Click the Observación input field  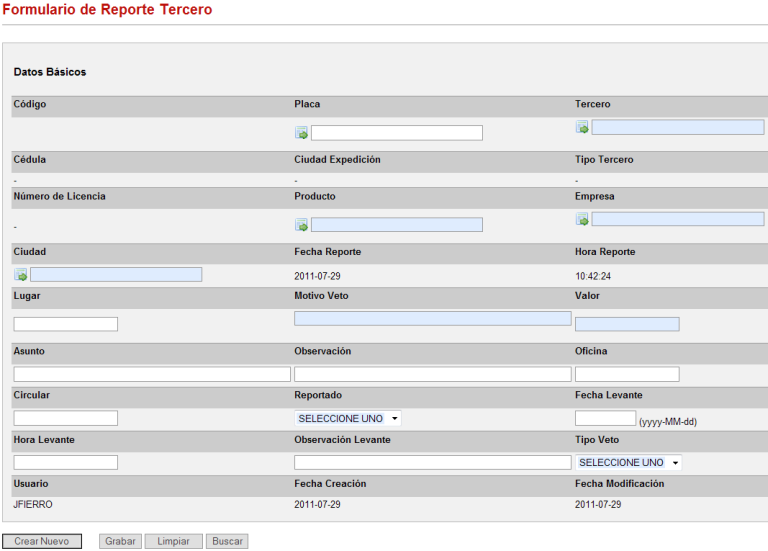click(x=432, y=374)
